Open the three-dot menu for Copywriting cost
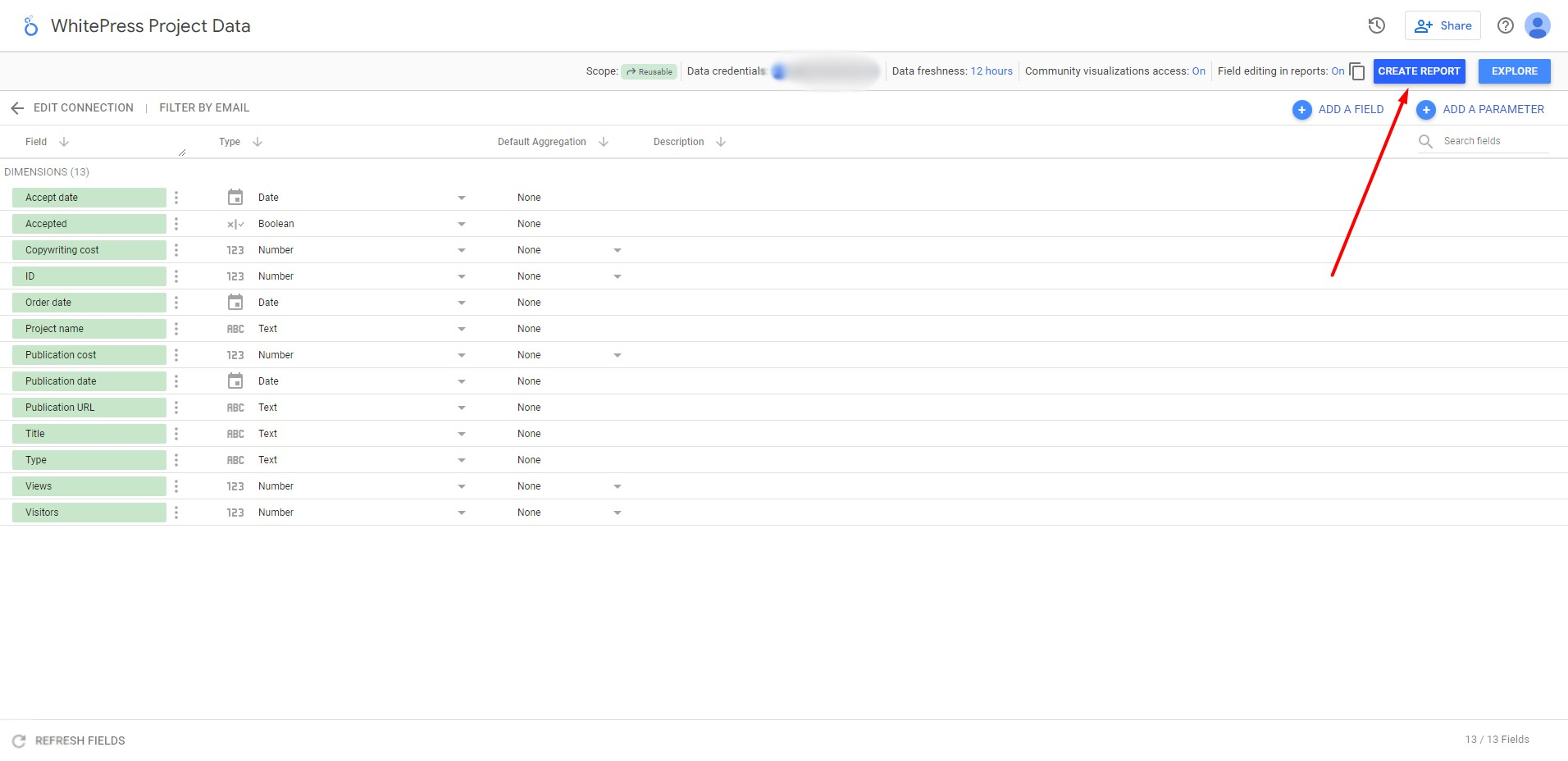This screenshot has width=1568, height=761. click(176, 250)
